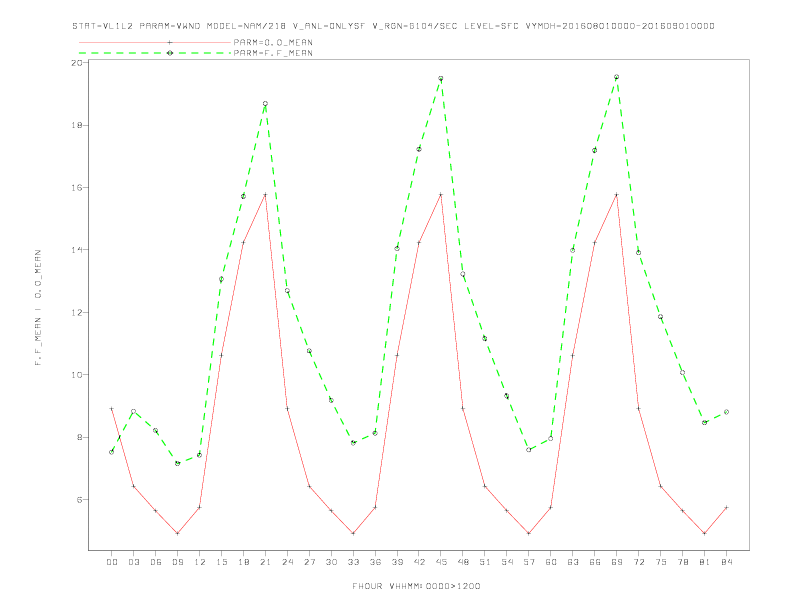Select the V_RGN=G104/SEC title segment
Viewport: 792px width, 612px height.
(x=415, y=26)
